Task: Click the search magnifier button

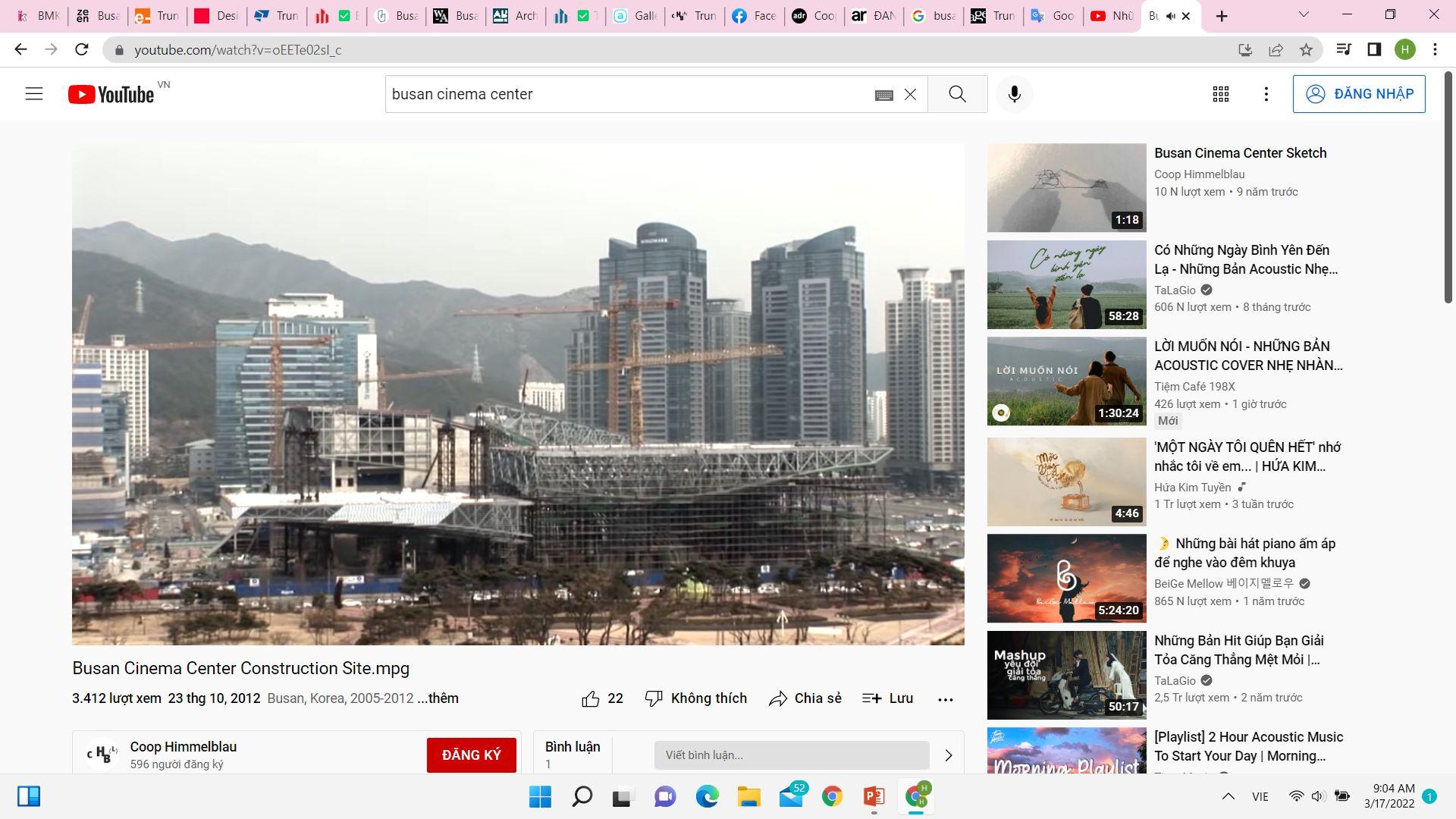Action: coord(957,94)
